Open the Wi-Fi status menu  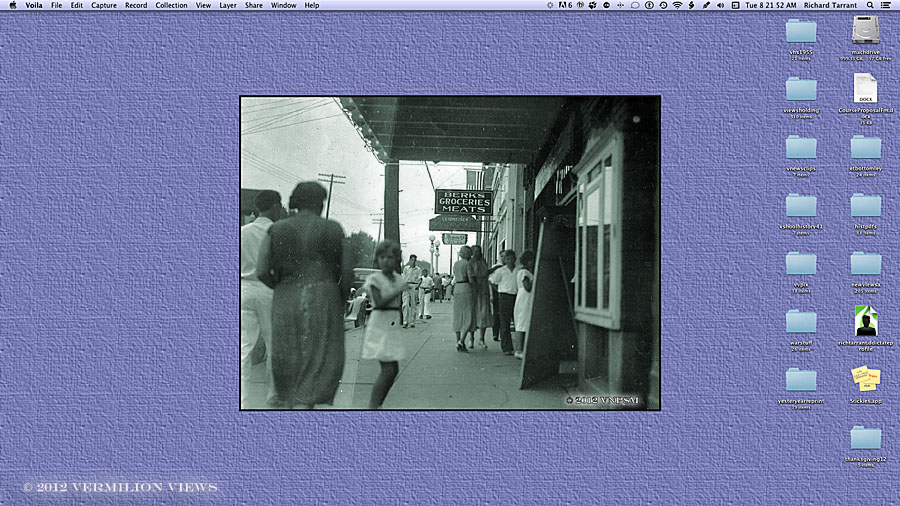pyautogui.click(x=677, y=5)
